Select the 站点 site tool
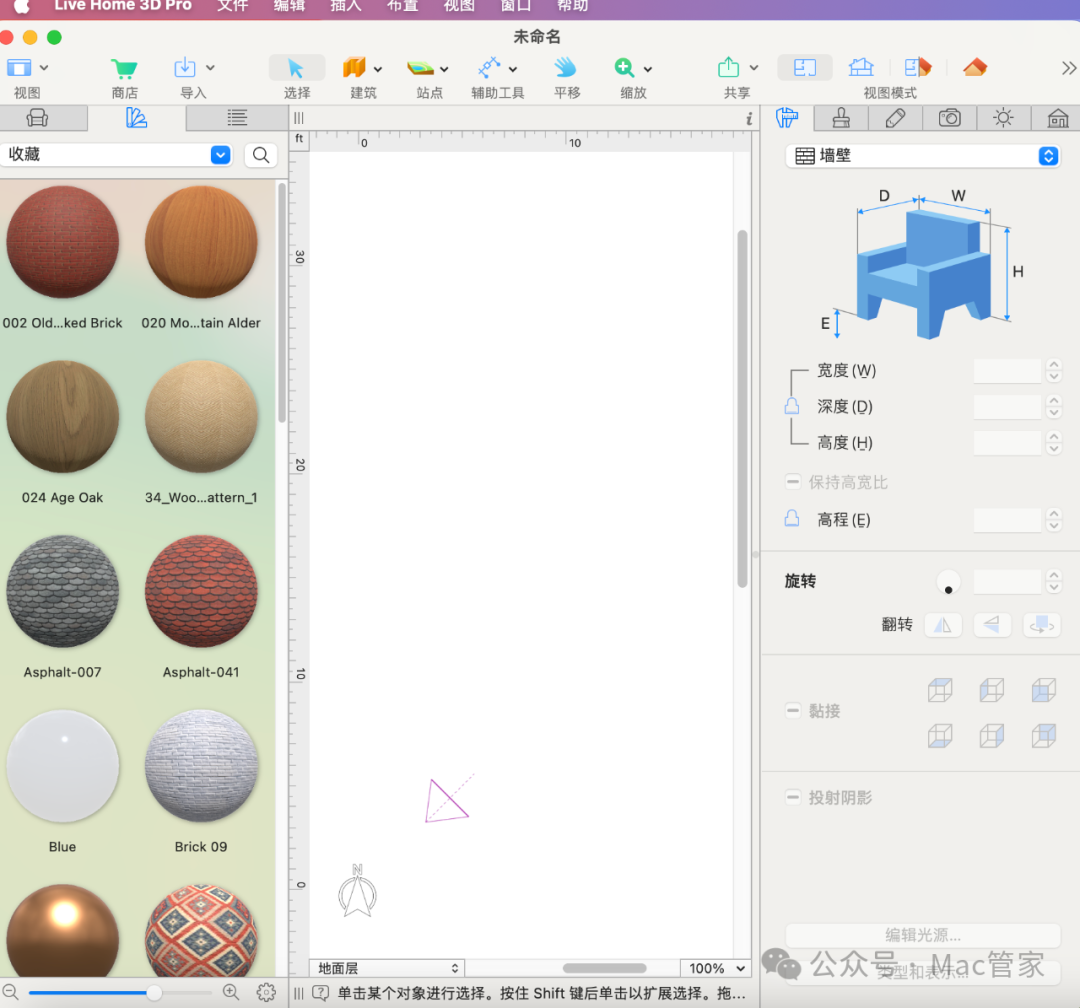 (x=420, y=68)
